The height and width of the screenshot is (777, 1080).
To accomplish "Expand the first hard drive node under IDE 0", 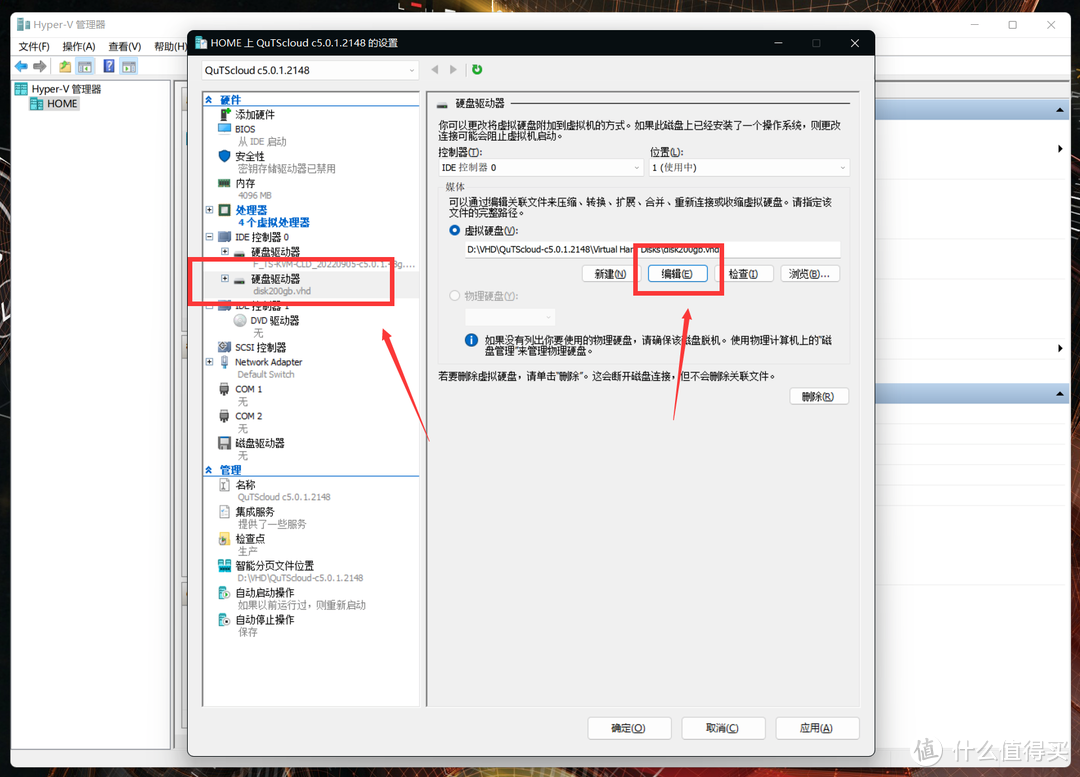I will click(225, 251).
